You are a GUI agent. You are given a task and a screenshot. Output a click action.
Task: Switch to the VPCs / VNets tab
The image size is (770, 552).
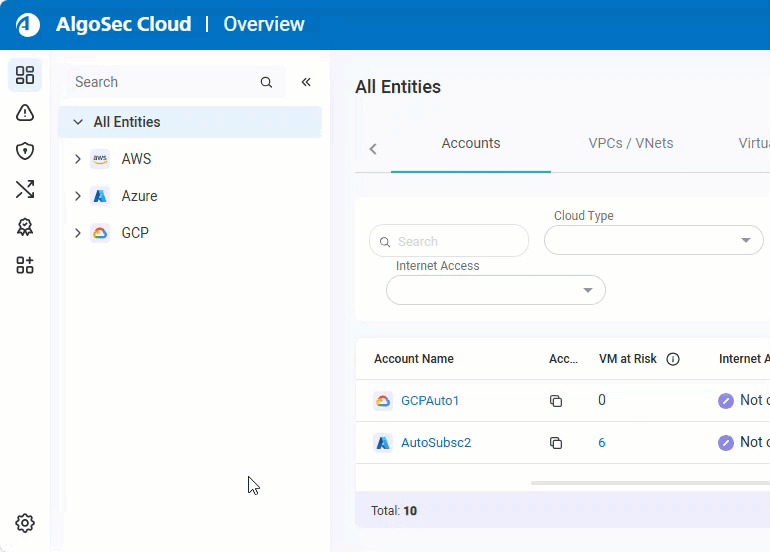coord(630,143)
